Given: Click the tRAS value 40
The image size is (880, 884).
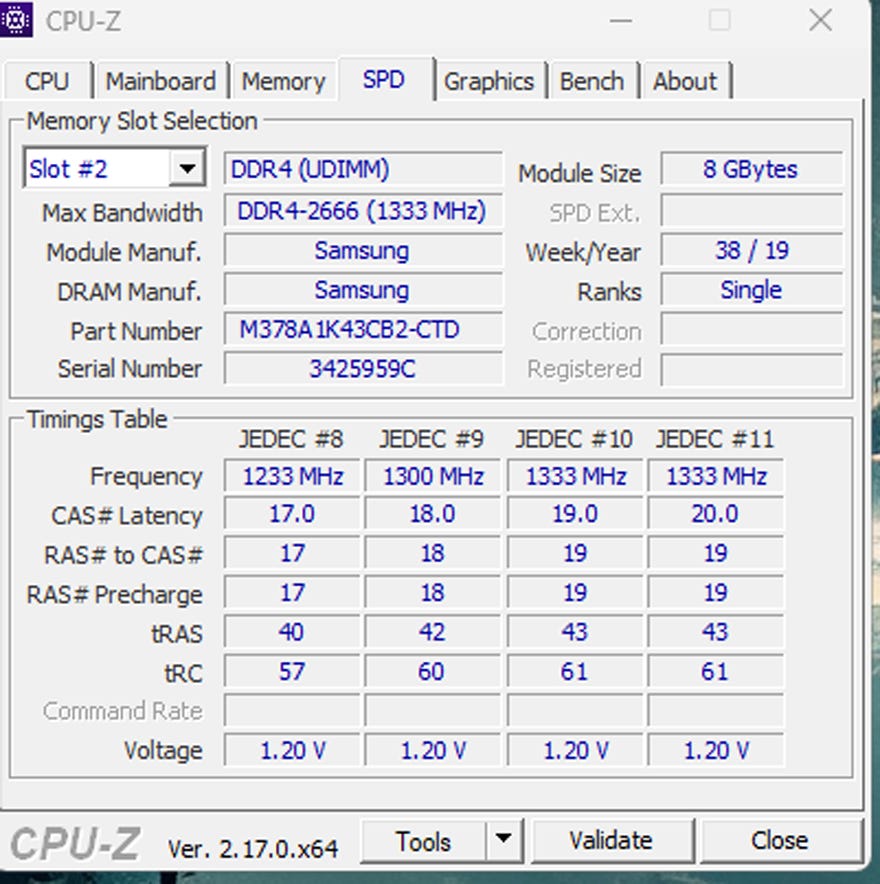Looking at the screenshot, I should pos(292,632).
